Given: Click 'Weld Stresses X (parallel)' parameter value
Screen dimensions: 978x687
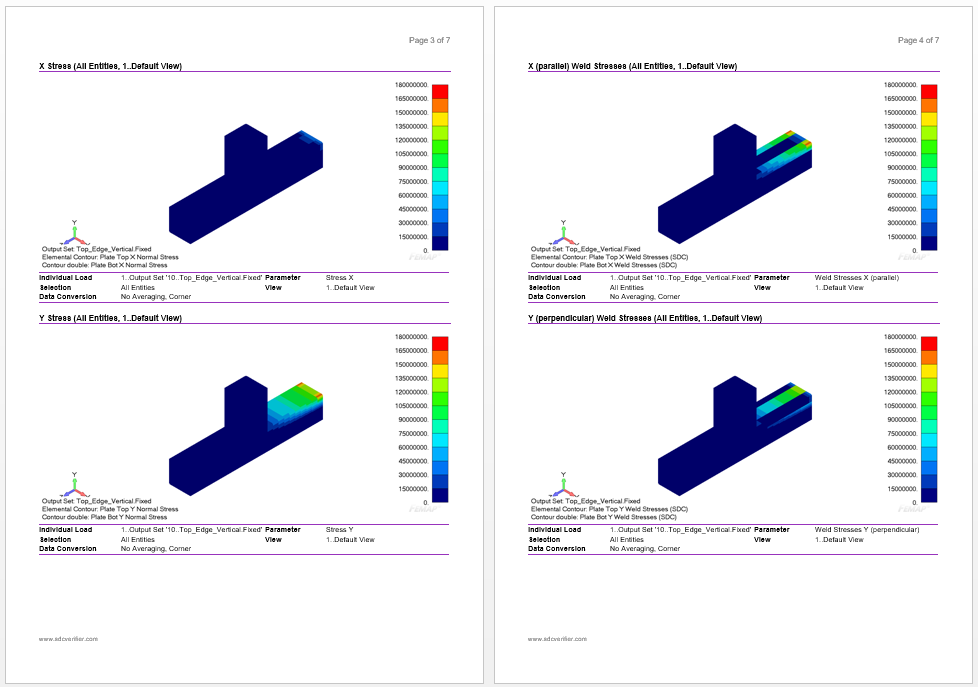Looking at the screenshot, I should (x=856, y=278).
